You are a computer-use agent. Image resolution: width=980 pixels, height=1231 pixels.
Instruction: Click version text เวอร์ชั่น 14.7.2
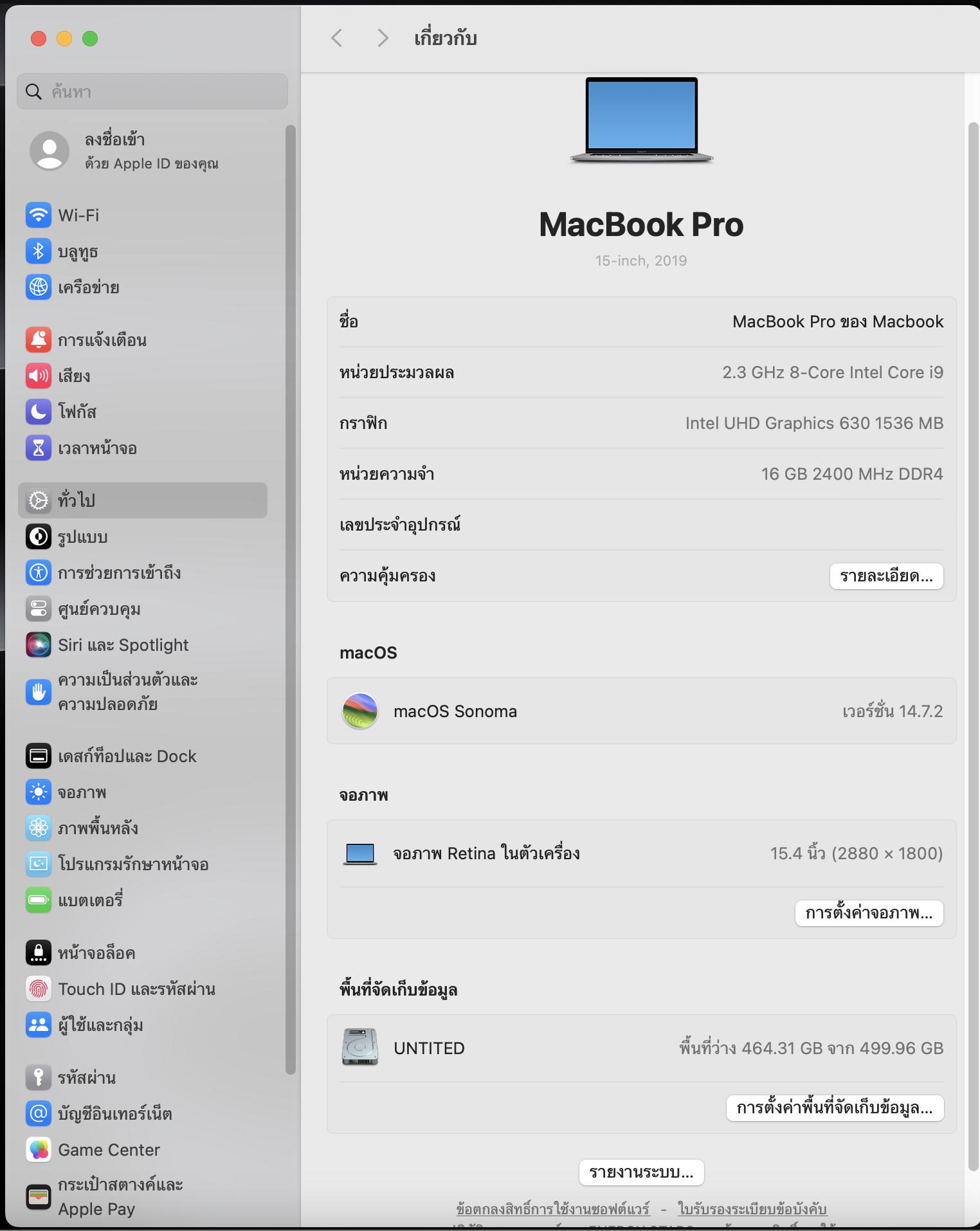coord(893,711)
